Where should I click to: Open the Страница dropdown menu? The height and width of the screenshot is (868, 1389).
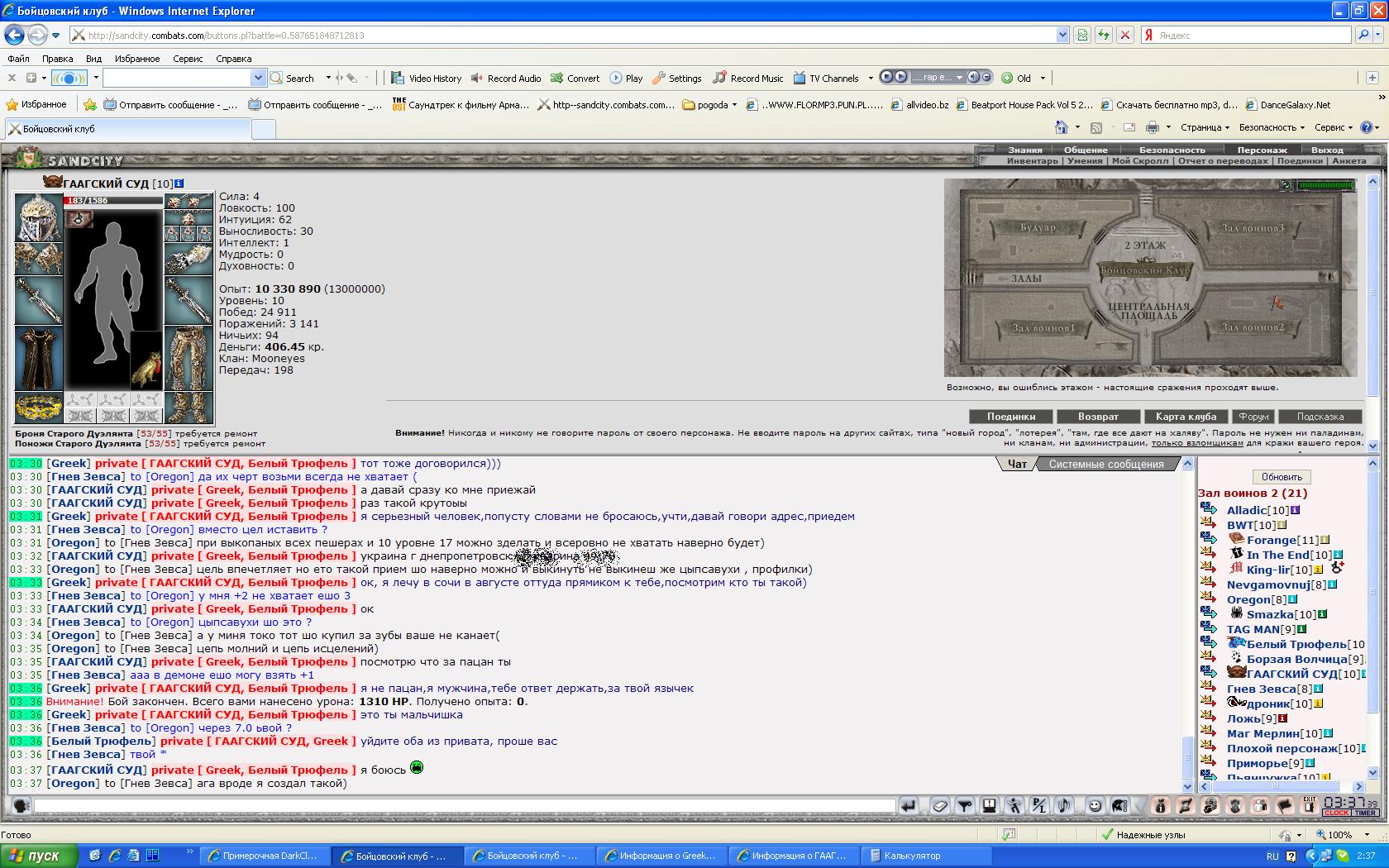tap(1205, 127)
